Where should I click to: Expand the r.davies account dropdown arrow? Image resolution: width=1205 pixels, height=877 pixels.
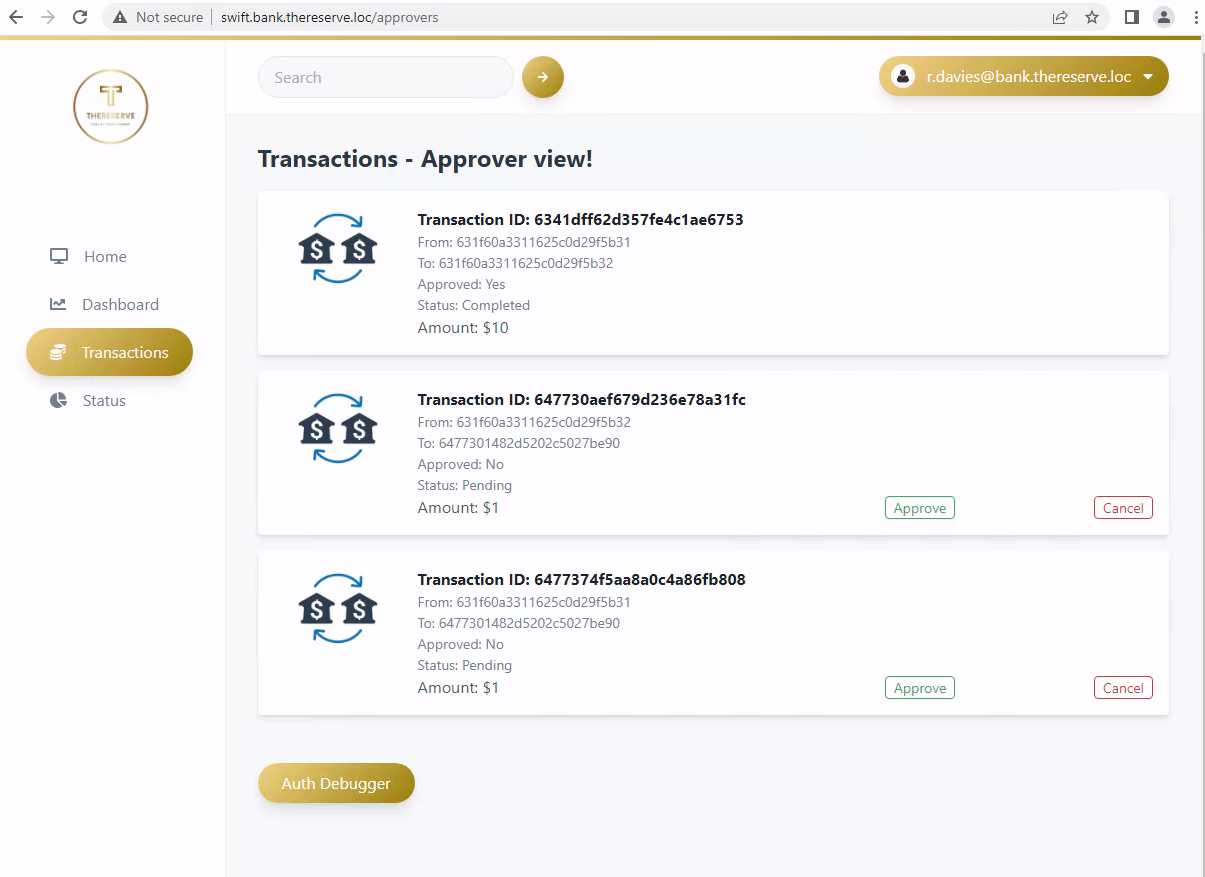pyautogui.click(x=1148, y=77)
